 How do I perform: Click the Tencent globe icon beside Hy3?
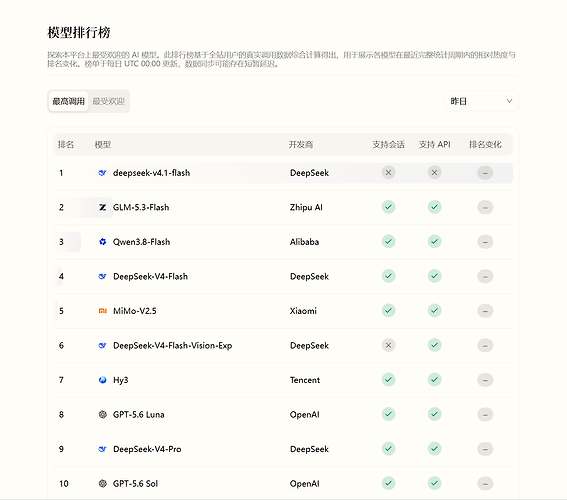(x=102, y=380)
